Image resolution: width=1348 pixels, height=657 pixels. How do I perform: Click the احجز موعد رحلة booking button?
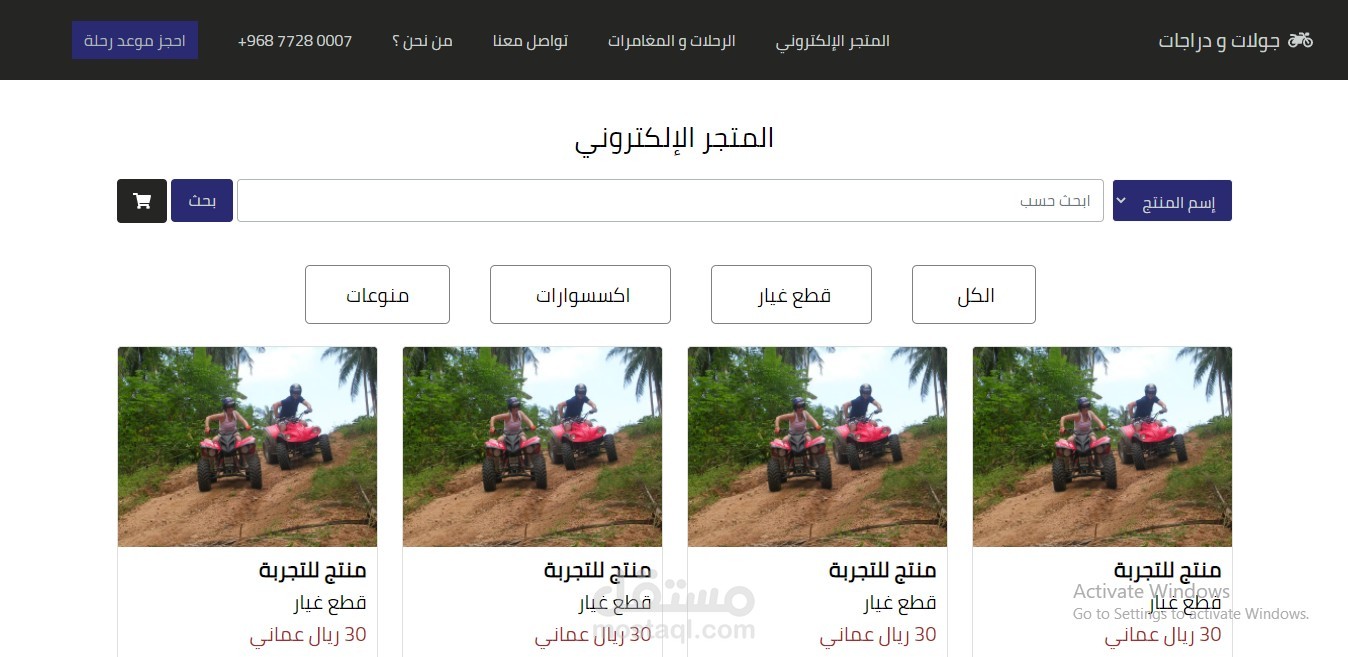(135, 41)
